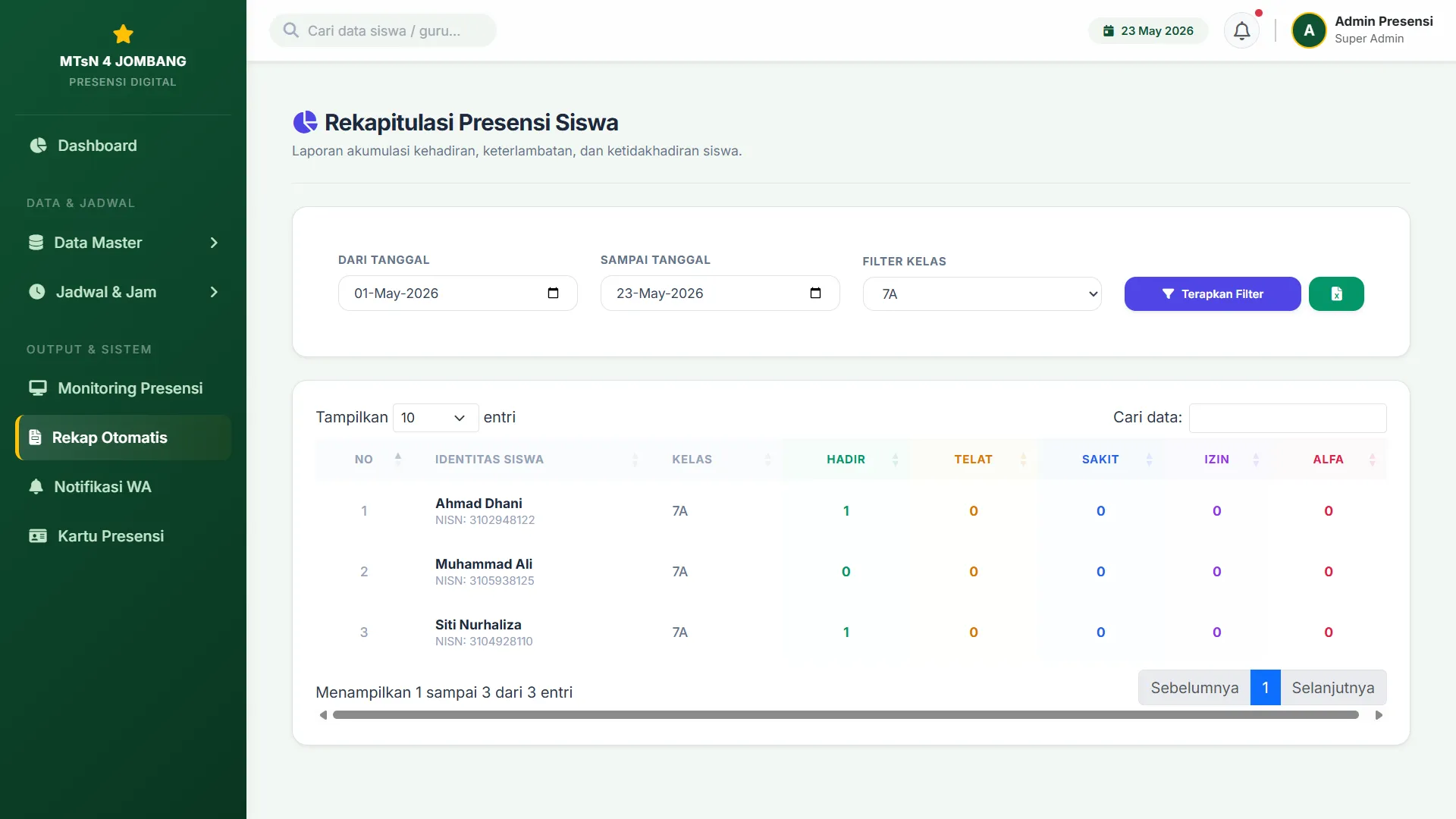Click the Selanjutnya pagination button
This screenshot has width=1456, height=819.
[x=1333, y=688]
